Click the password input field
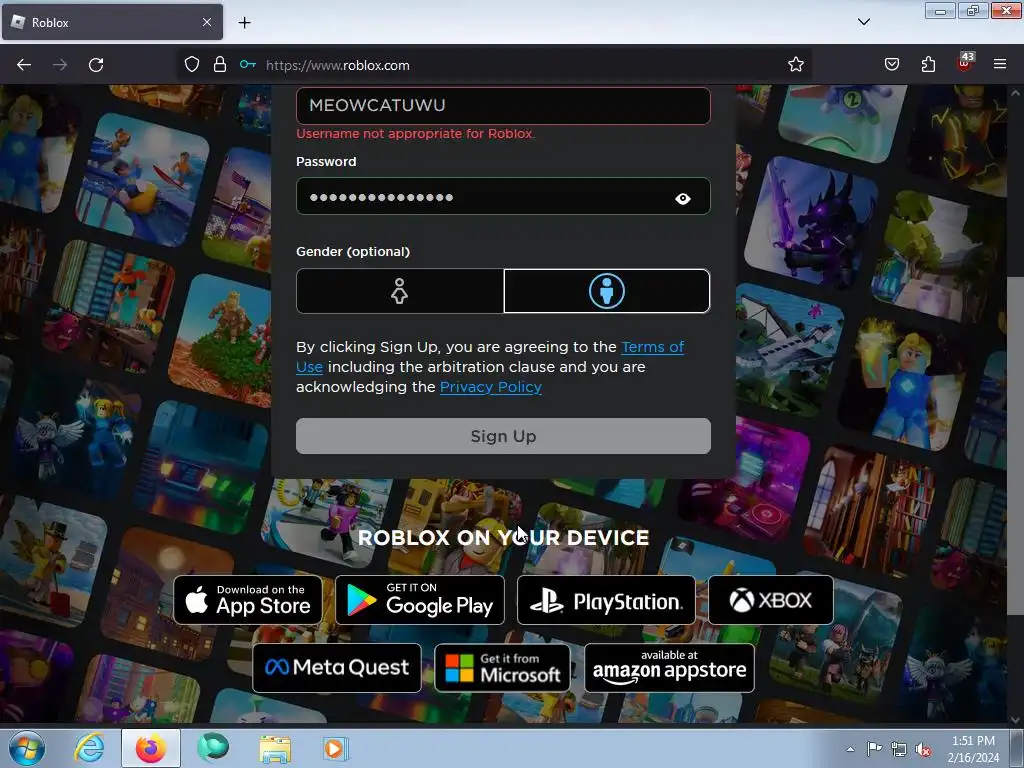 (x=503, y=197)
